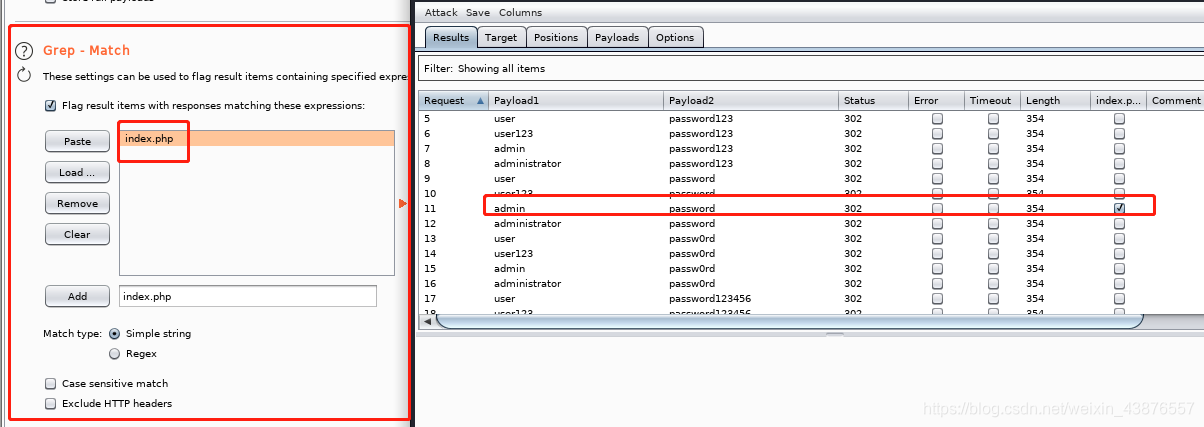Toggle 'Flag result items with responses' checkbox

(50, 105)
